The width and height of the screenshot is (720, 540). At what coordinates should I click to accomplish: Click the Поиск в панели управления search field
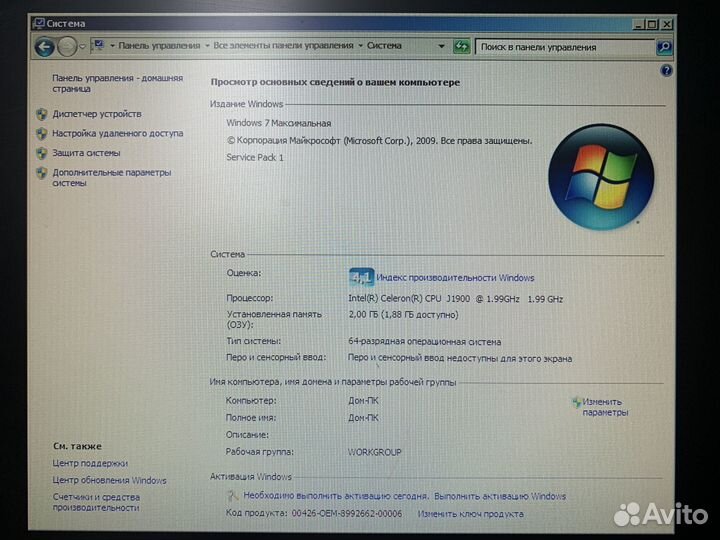point(565,47)
